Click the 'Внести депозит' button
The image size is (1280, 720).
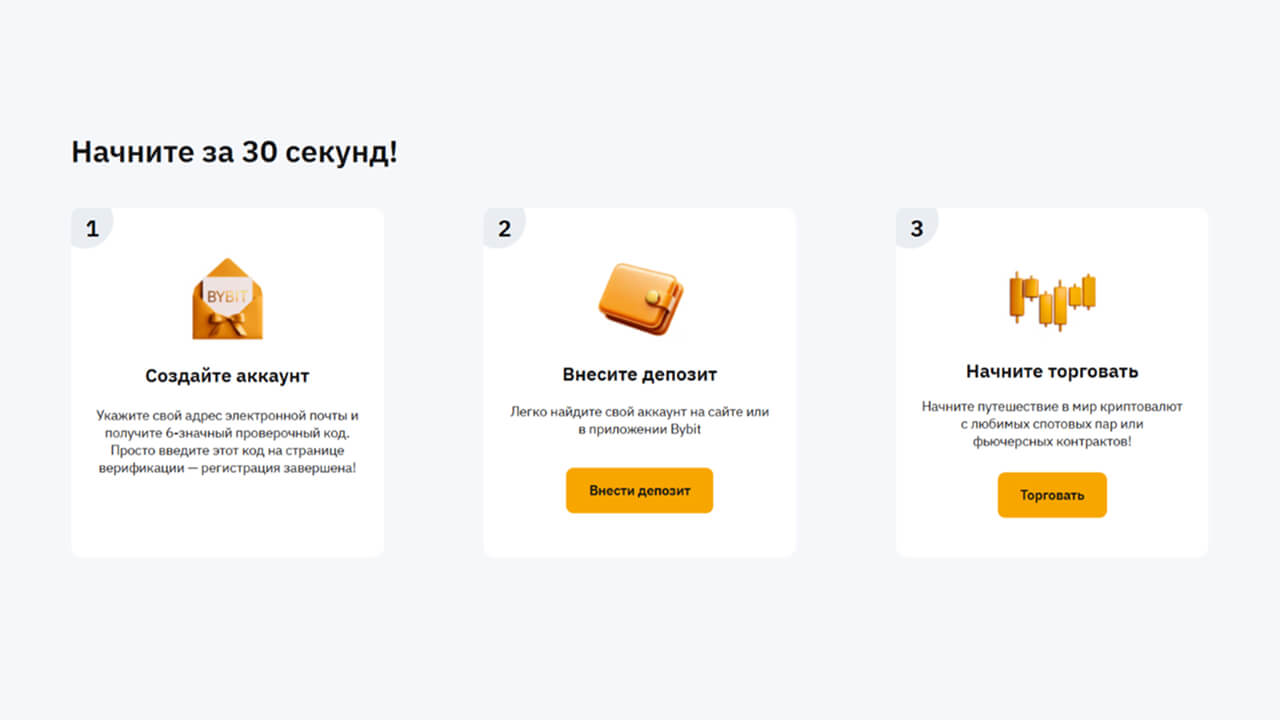(x=640, y=491)
